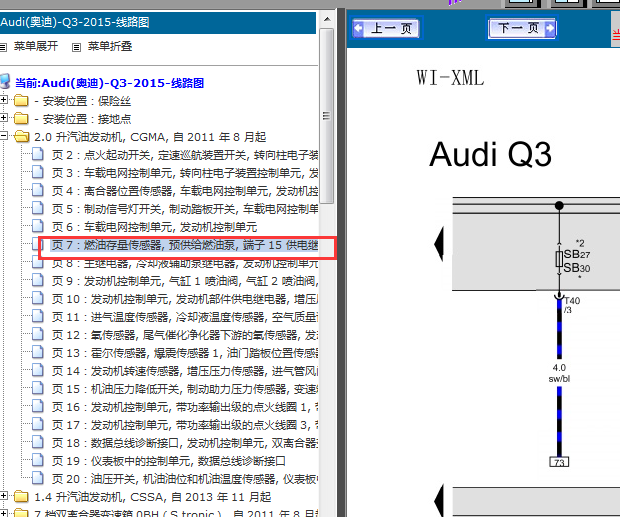Image resolution: width=620 pixels, height=517 pixels.
Task: Click document icon of 页 4
Action: (38, 190)
